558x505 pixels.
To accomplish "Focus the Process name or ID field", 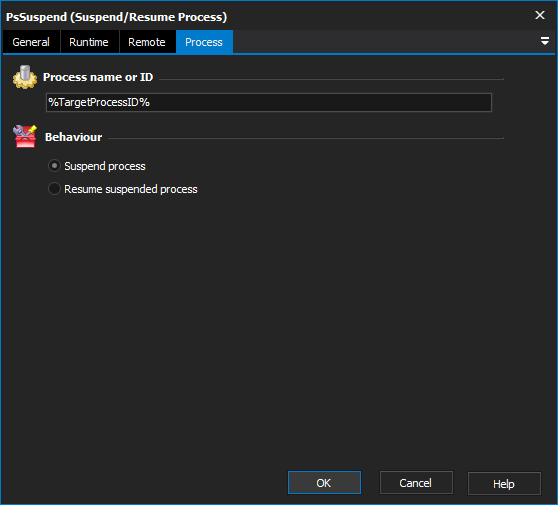I will tap(269, 102).
